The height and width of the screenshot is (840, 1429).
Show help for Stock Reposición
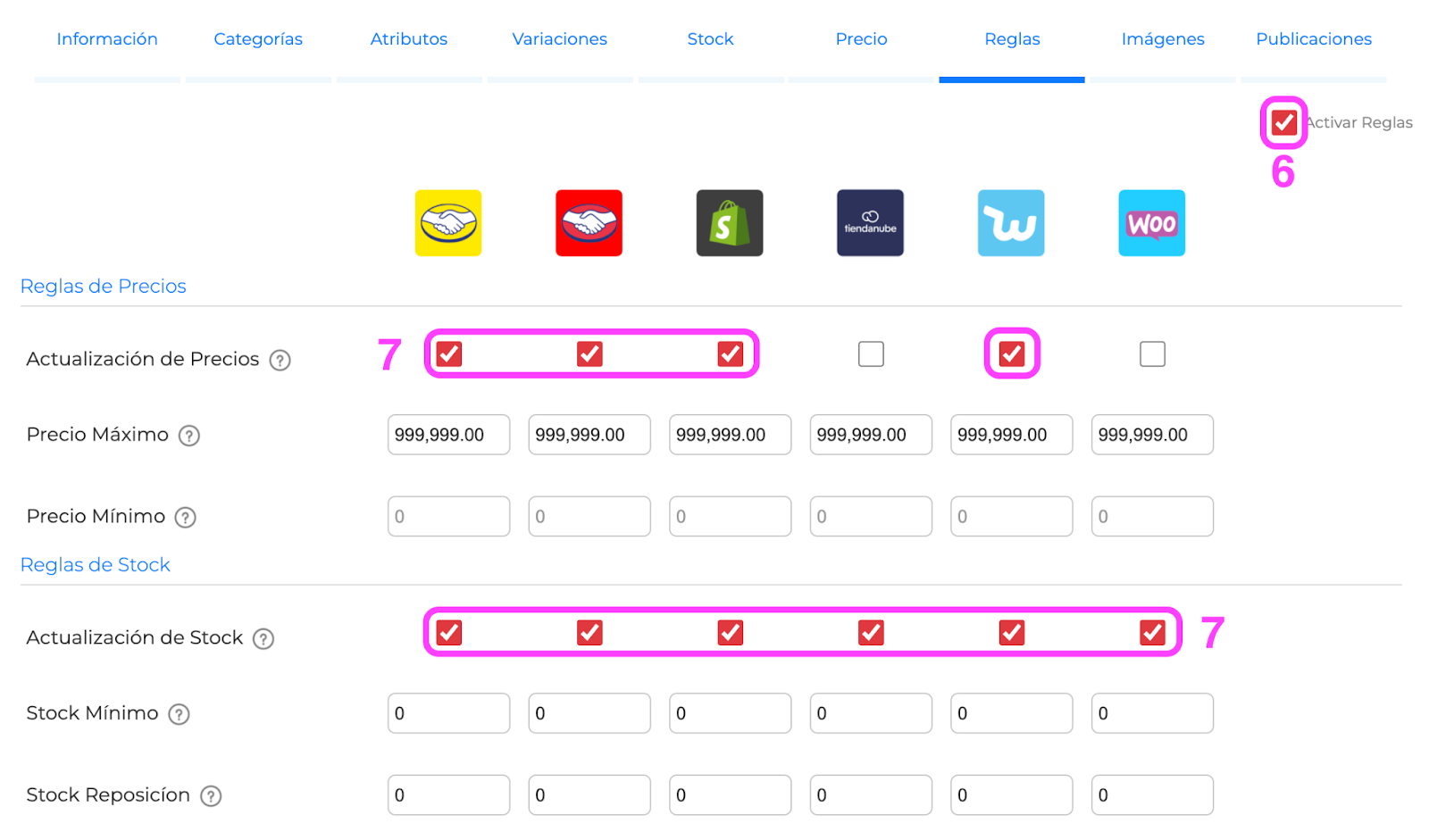click(x=211, y=796)
